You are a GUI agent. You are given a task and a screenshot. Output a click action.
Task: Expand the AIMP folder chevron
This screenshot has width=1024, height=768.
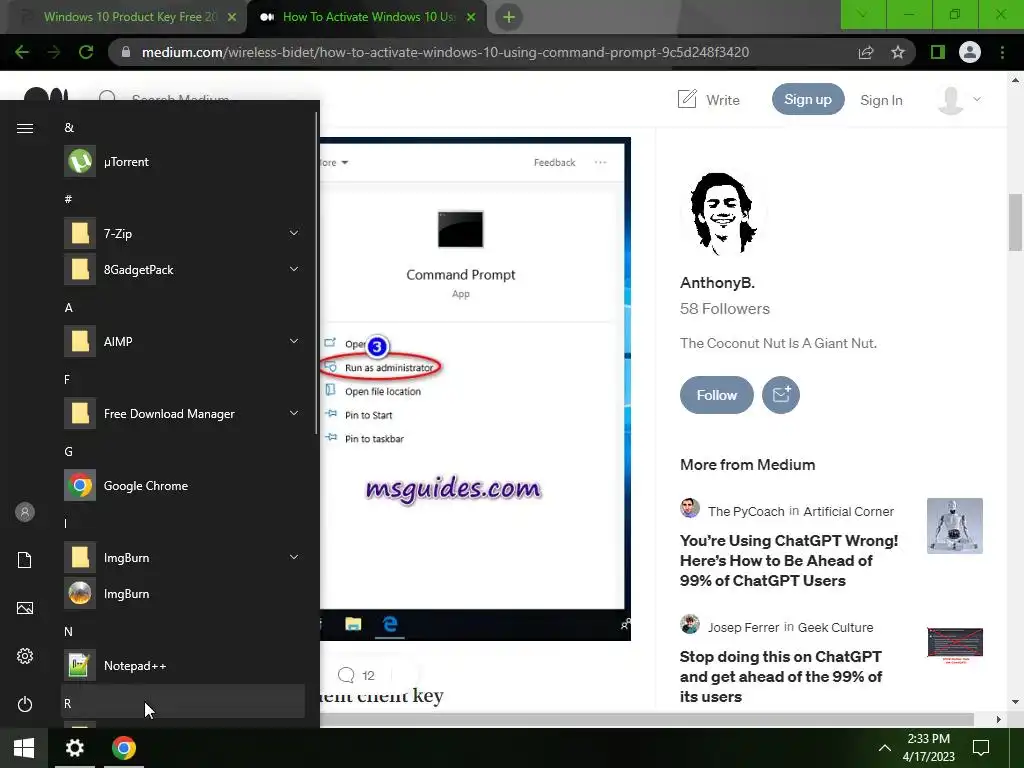coord(294,341)
